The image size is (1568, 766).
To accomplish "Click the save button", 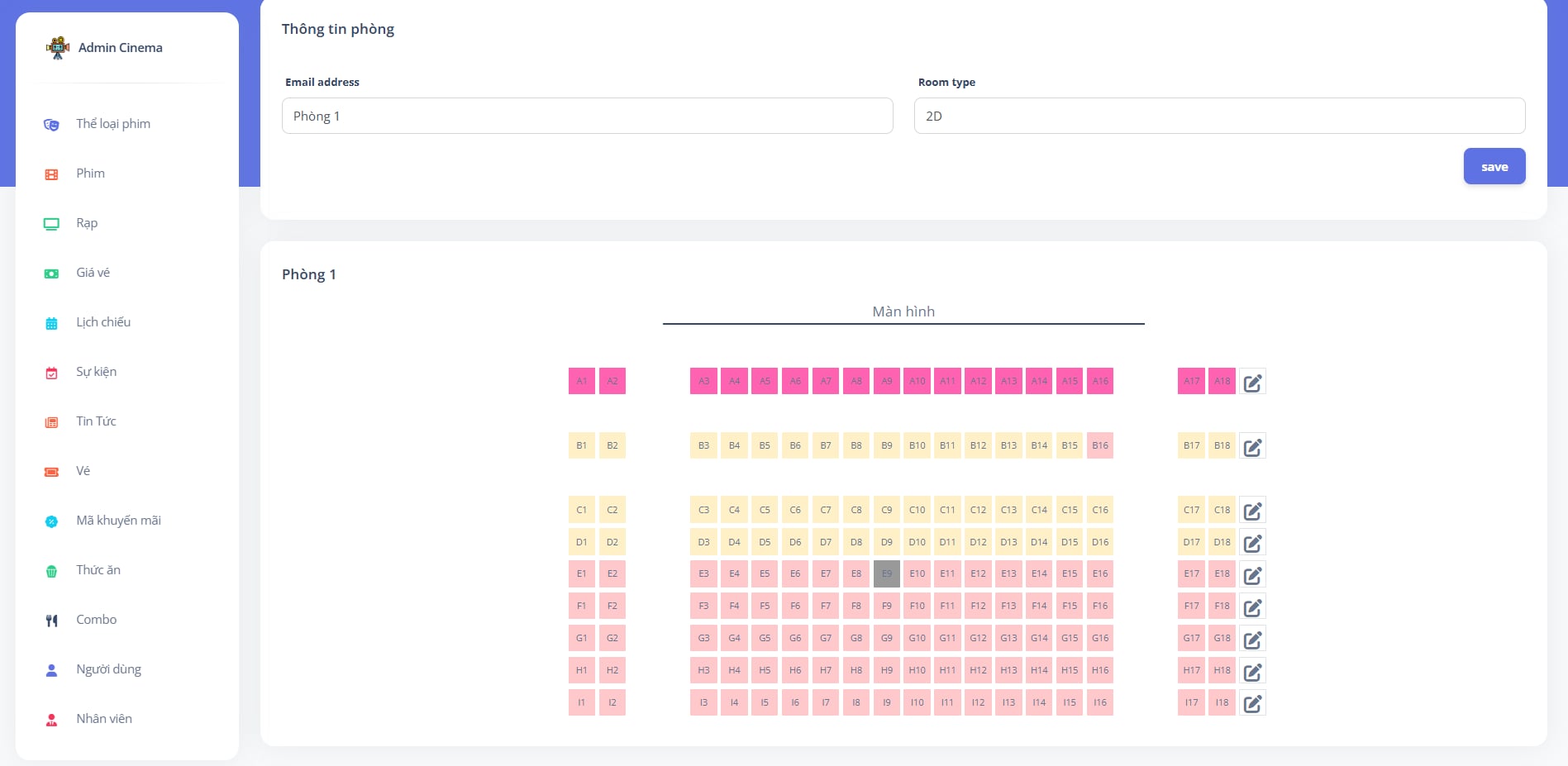I will point(1494,166).
